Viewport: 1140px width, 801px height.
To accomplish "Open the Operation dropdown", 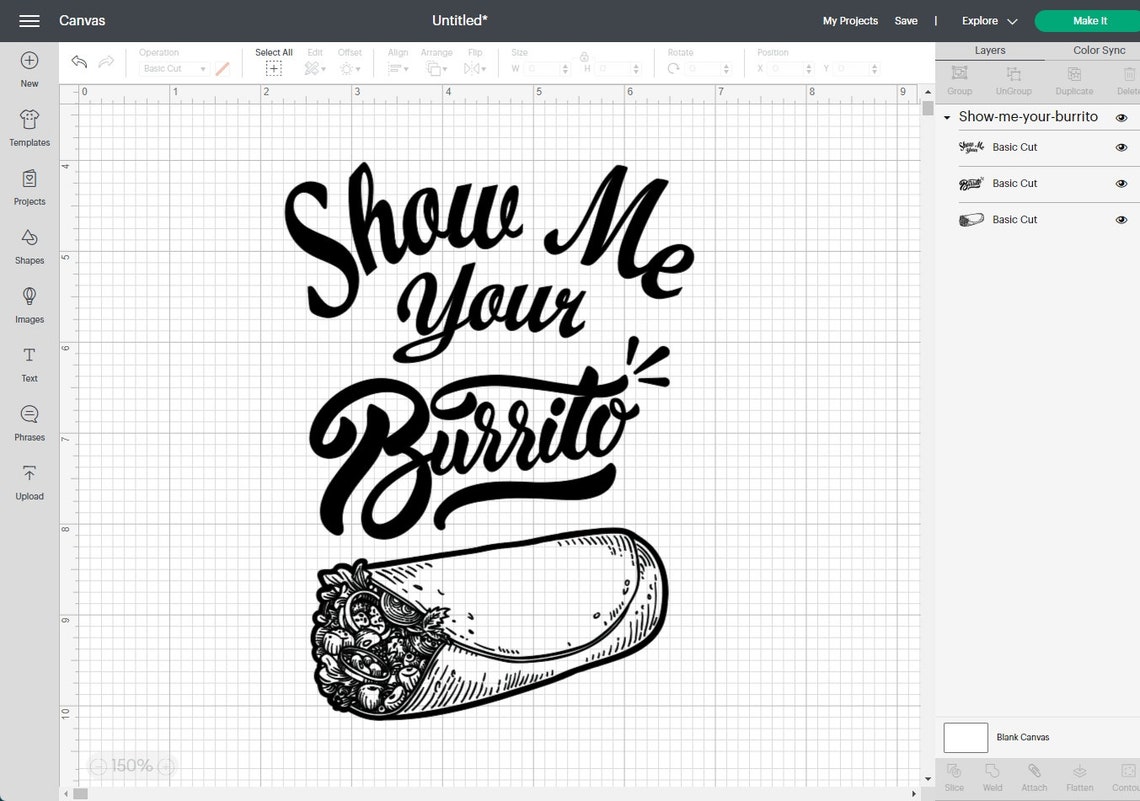I will [x=175, y=68].
